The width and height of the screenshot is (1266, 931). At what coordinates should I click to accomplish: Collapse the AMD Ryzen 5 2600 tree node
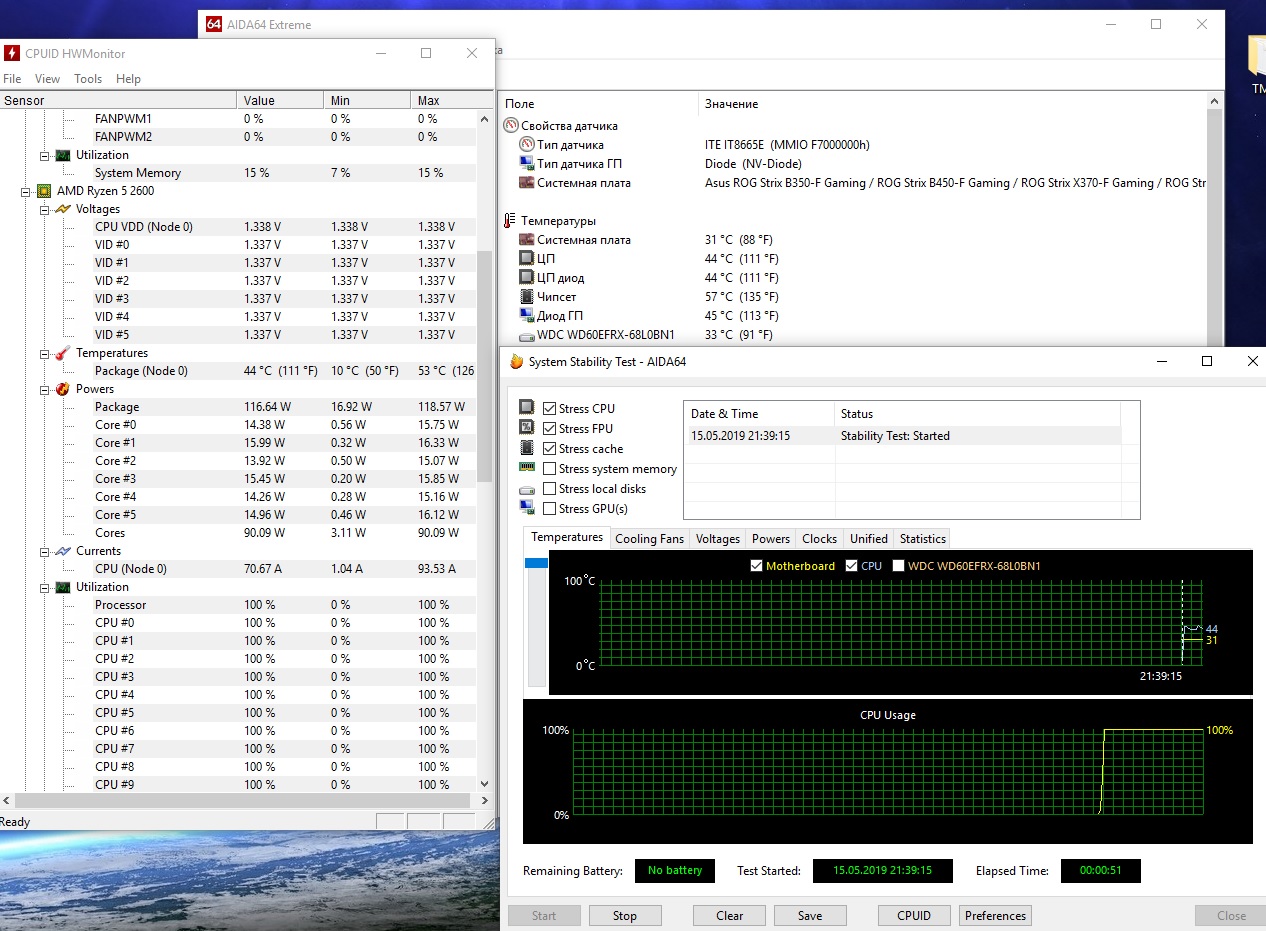click(26, 191)
